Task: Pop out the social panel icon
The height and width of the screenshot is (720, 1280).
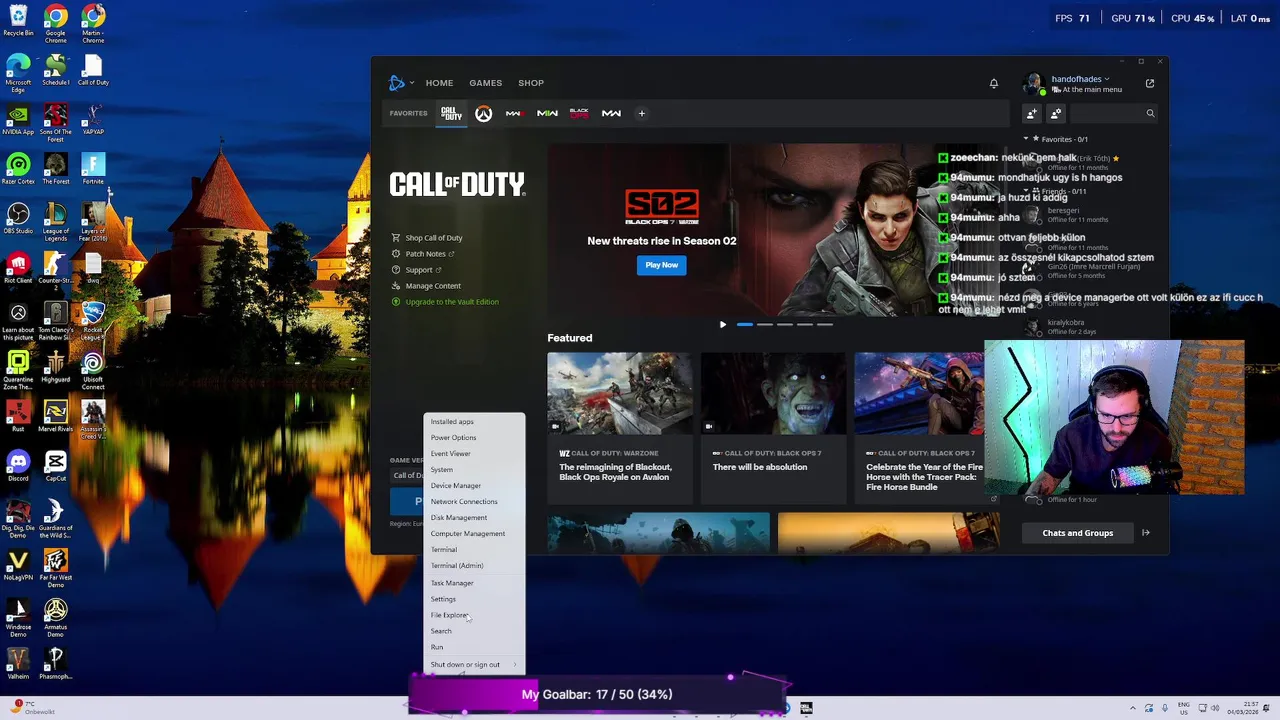Action: [x=1150, y=84]
